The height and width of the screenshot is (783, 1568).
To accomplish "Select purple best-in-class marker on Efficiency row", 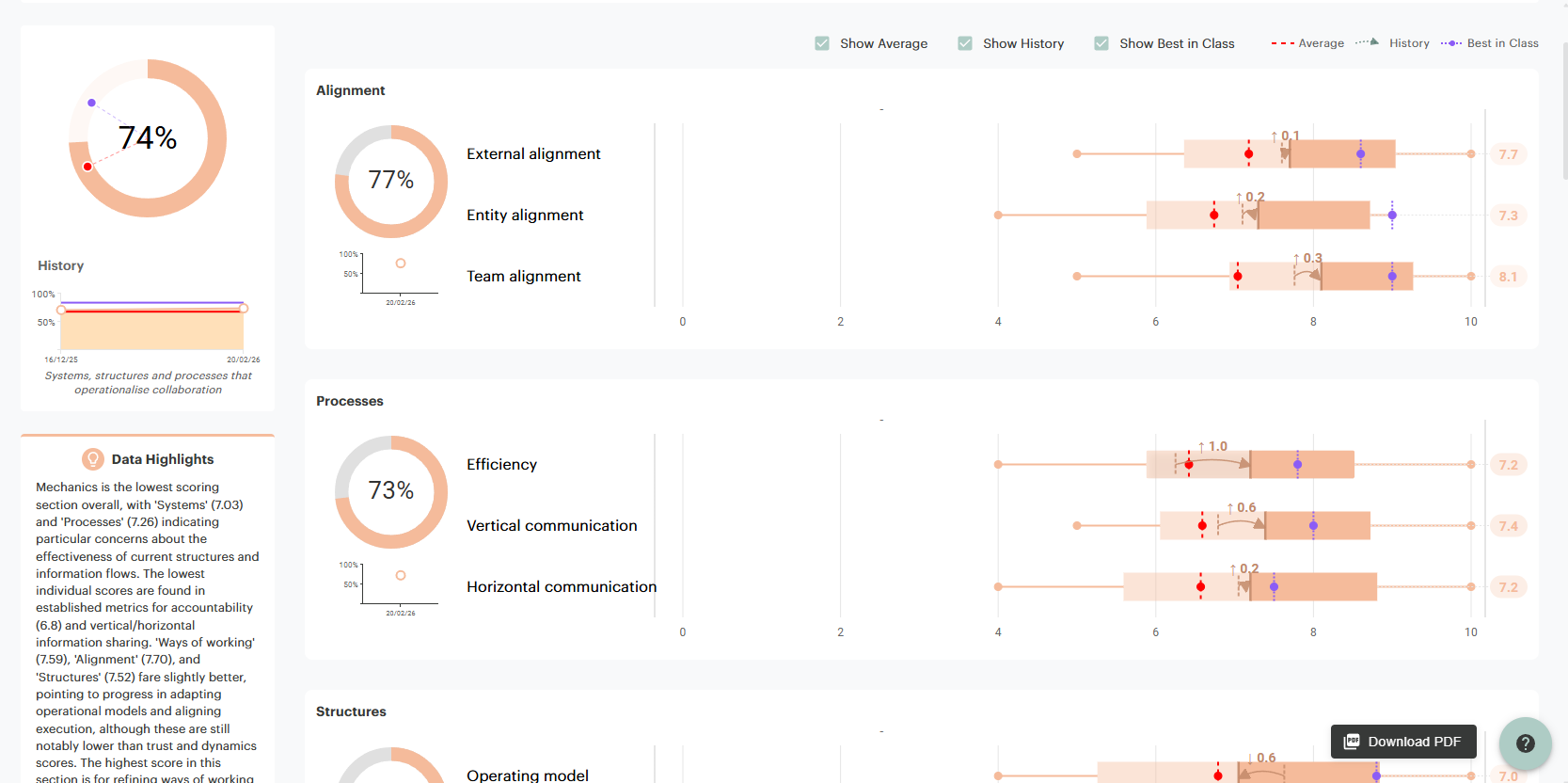I will (x=1297, y=464).
